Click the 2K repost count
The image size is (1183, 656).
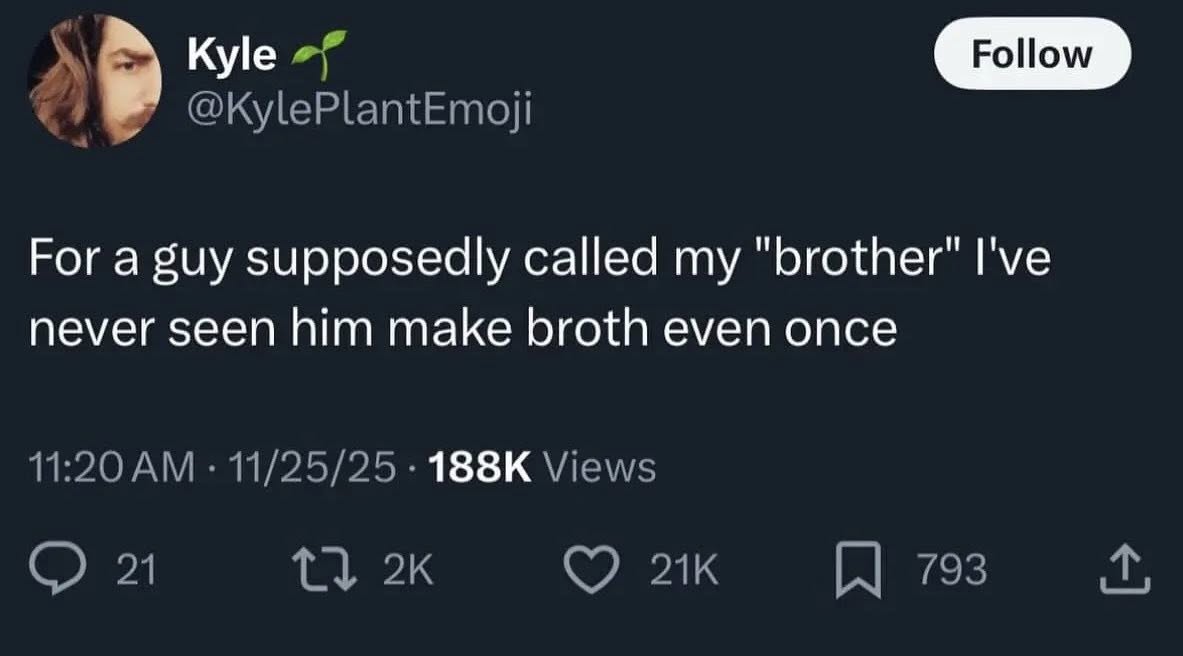[409, 570]
